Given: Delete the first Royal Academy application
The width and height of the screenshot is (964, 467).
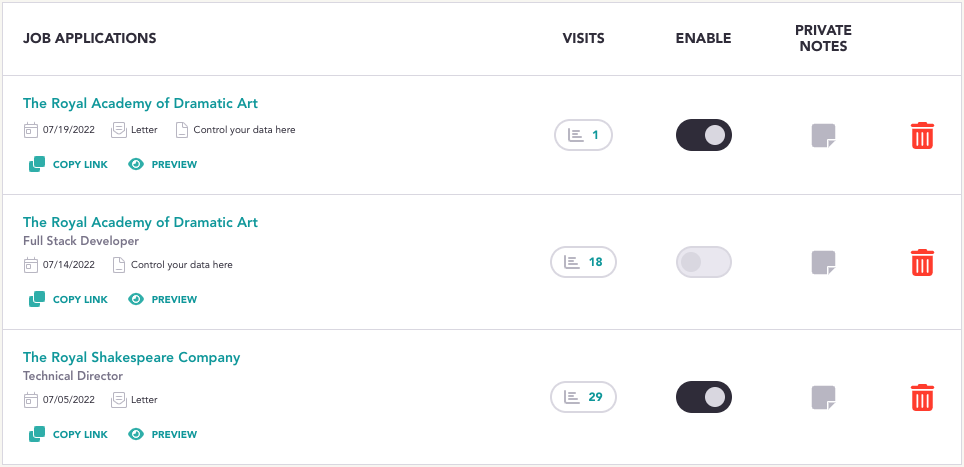Looking at the screenshot, I should pyautogui.click(x=922, y=135).
